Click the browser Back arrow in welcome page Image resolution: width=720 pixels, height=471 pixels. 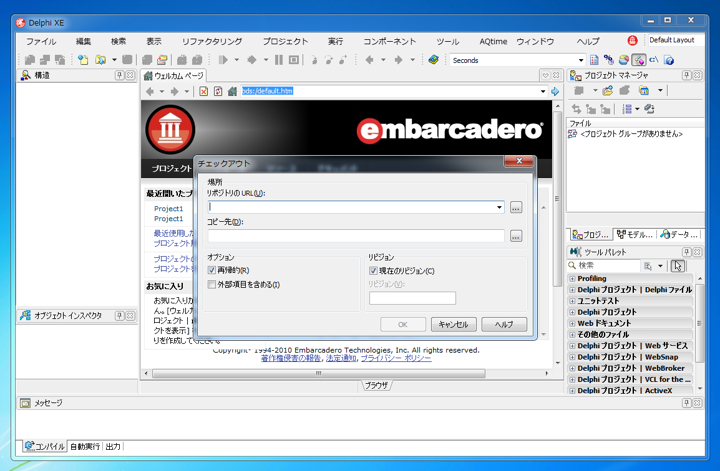click(x=150, y=91)
